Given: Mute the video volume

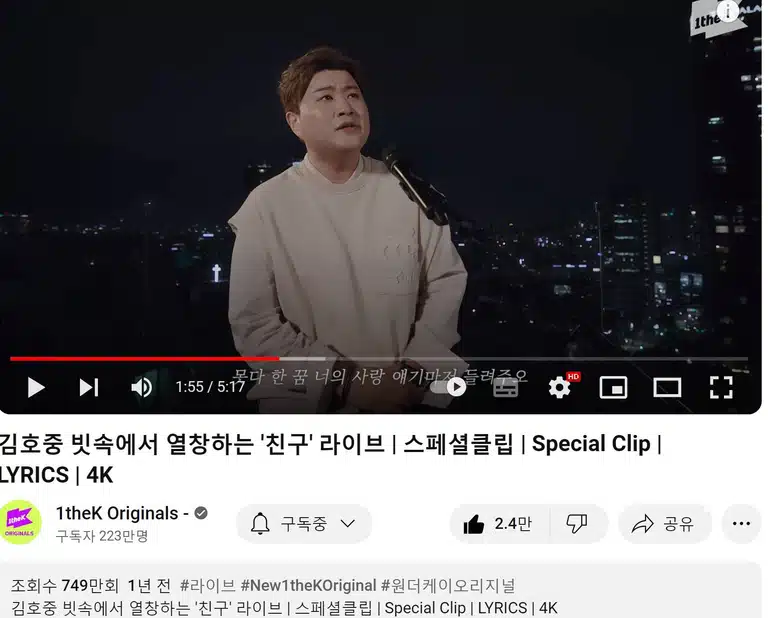Looking at the screenshot, I should [142, 387].
